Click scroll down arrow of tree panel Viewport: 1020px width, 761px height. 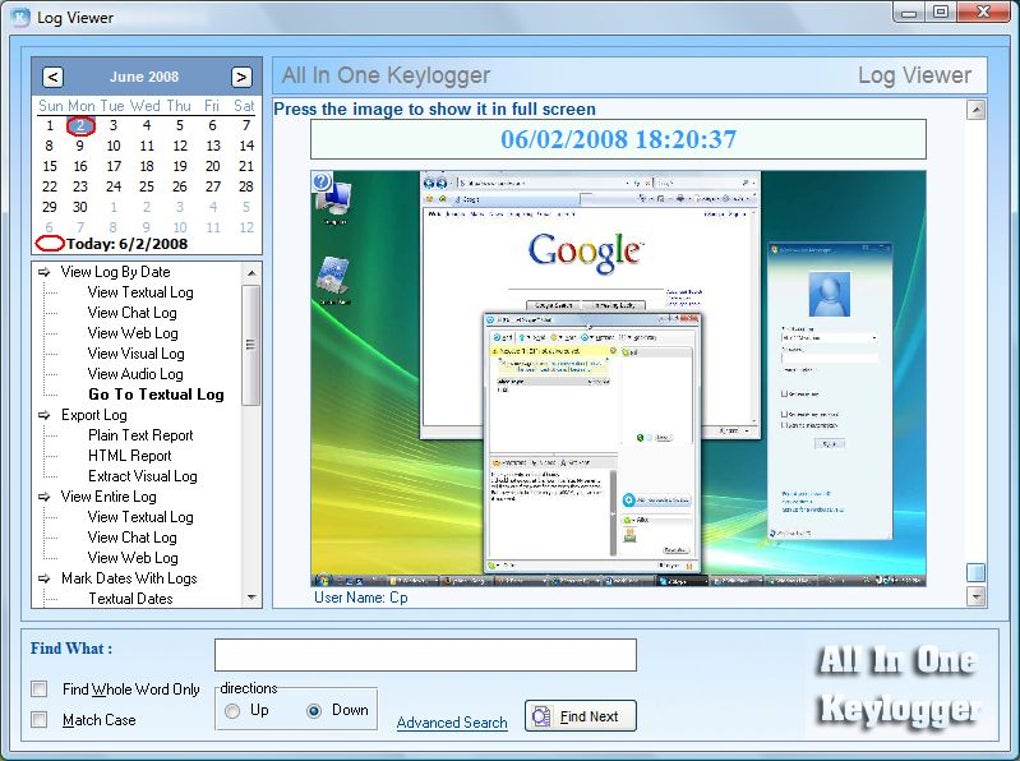point(252,597)
